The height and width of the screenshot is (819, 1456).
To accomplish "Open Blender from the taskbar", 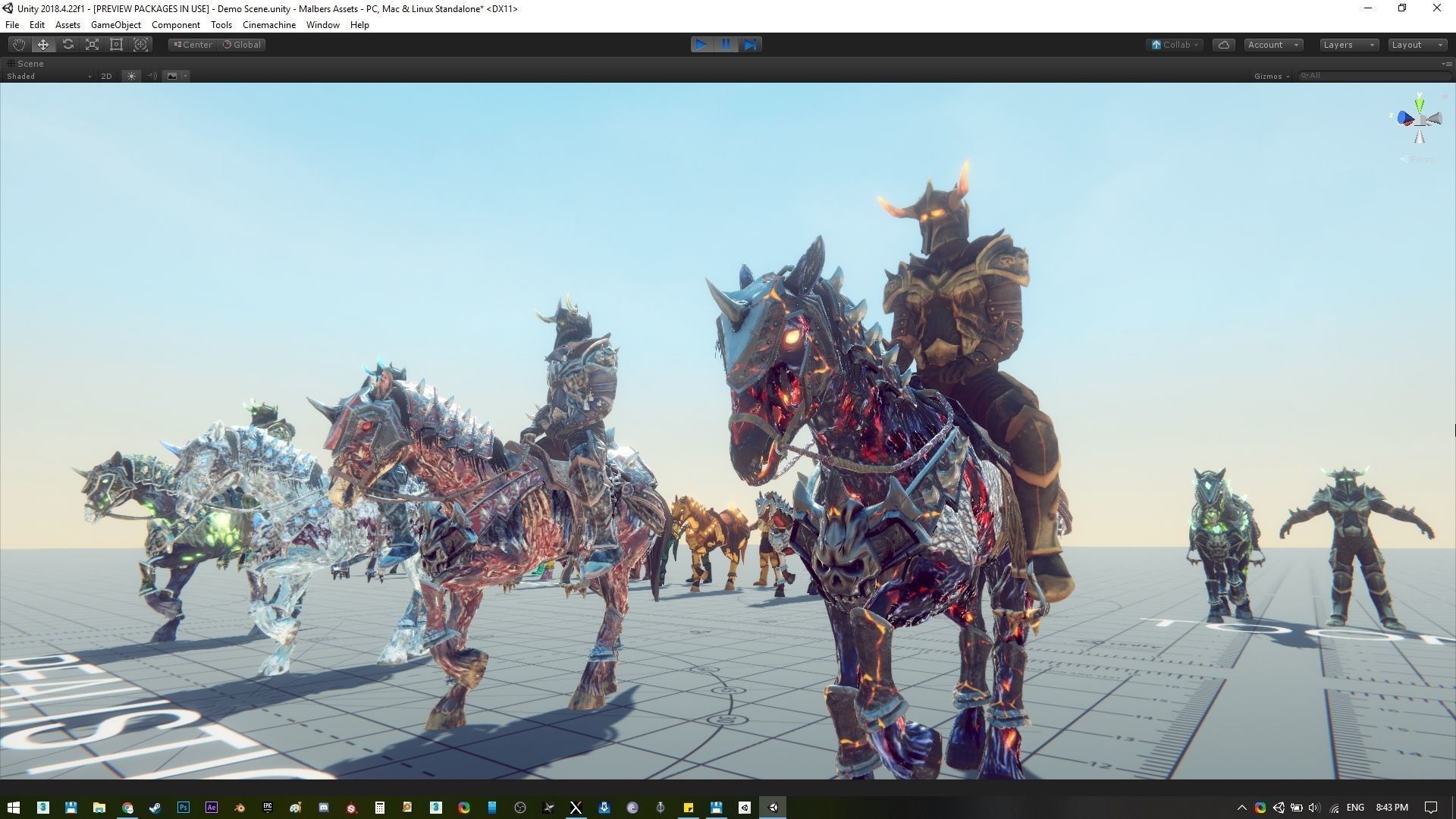I will pyautogui.click(x=240, y=808).
